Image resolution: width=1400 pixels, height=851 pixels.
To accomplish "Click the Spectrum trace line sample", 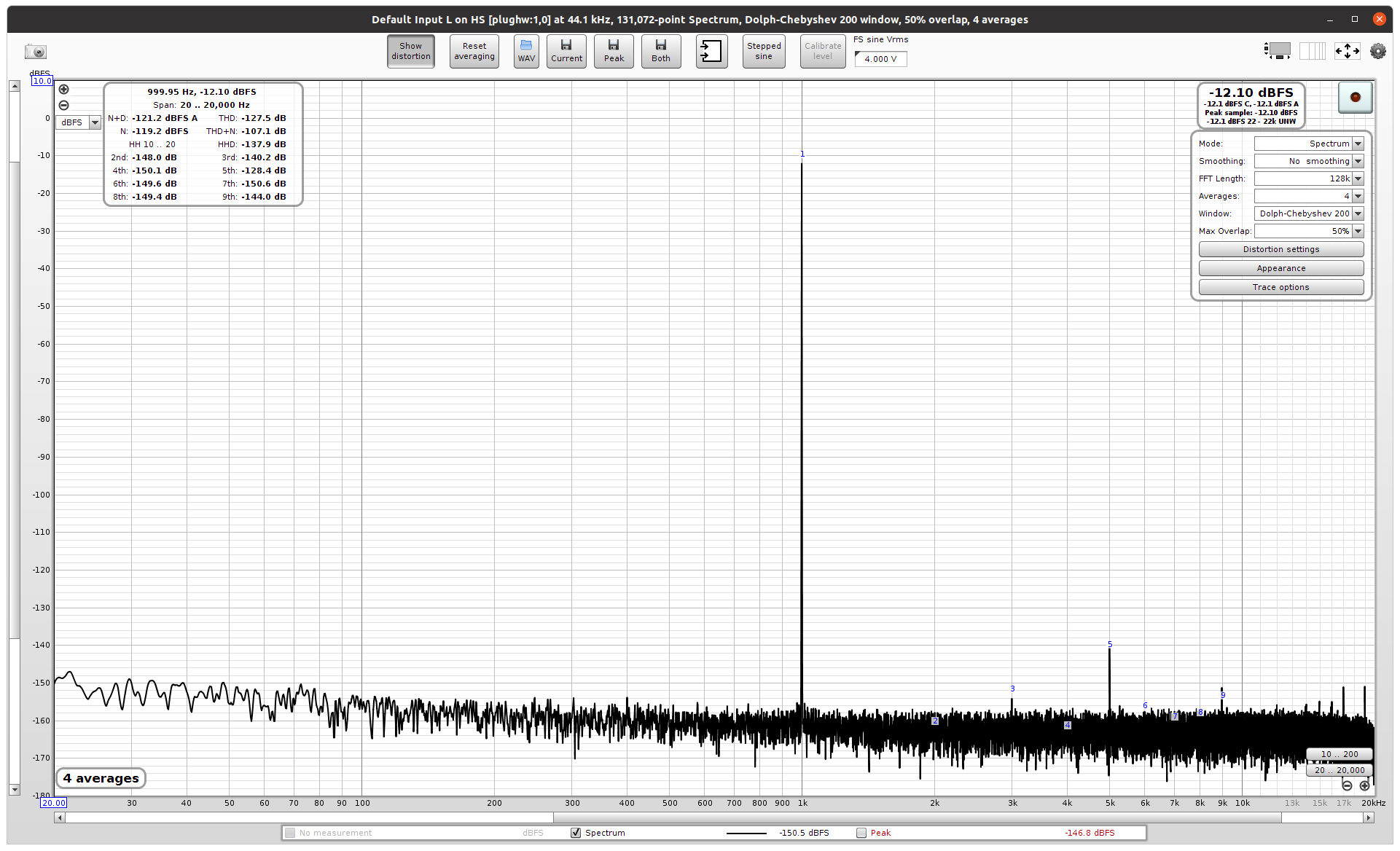I will click(746, 833).
